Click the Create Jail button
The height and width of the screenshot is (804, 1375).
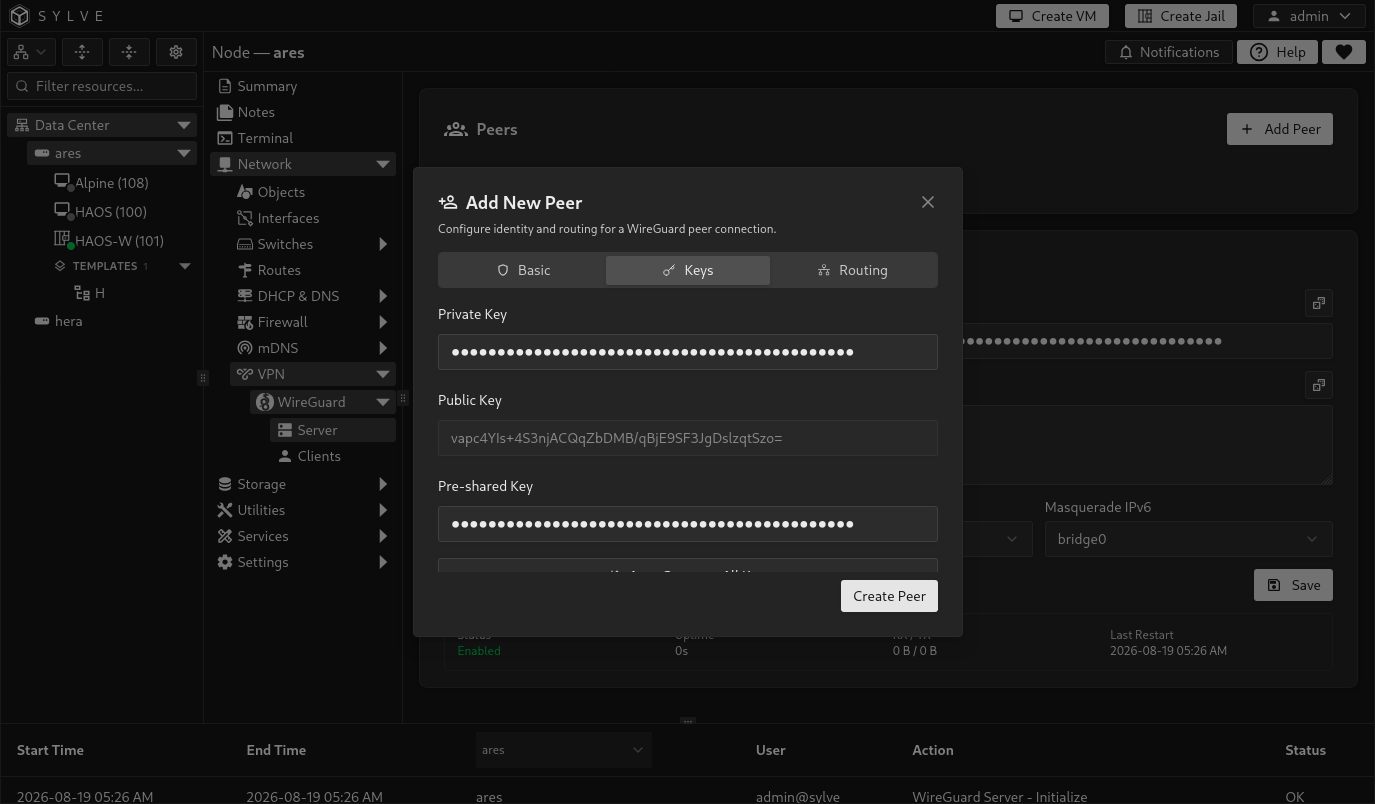(1181, 16)
